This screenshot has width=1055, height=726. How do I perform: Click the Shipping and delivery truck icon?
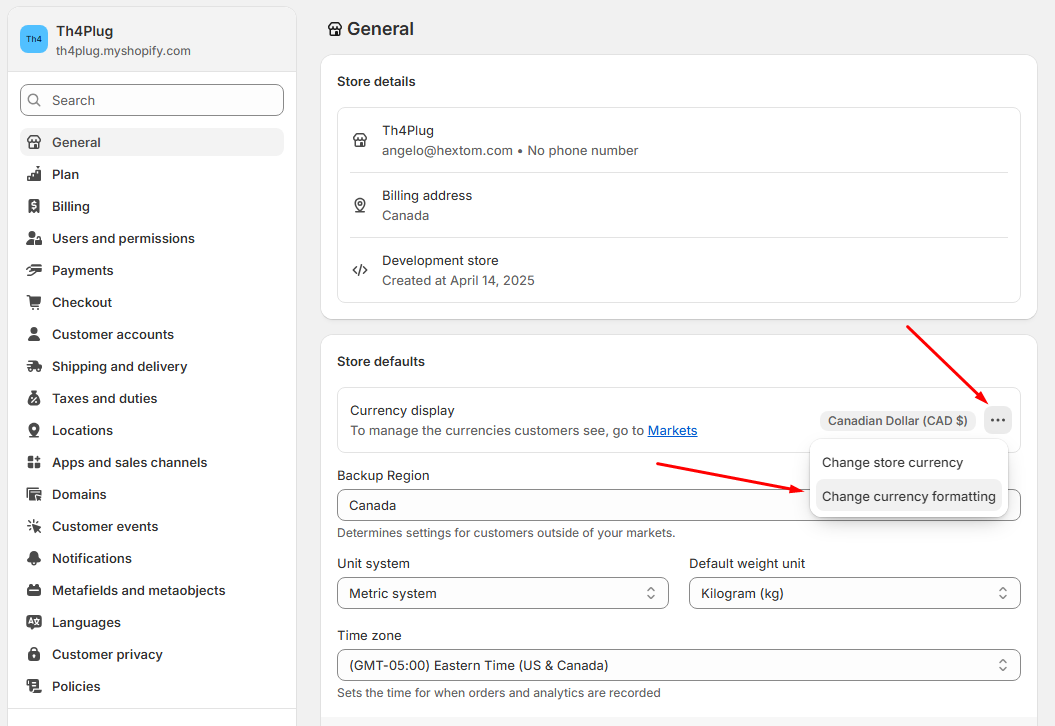[x=34, y=367]
